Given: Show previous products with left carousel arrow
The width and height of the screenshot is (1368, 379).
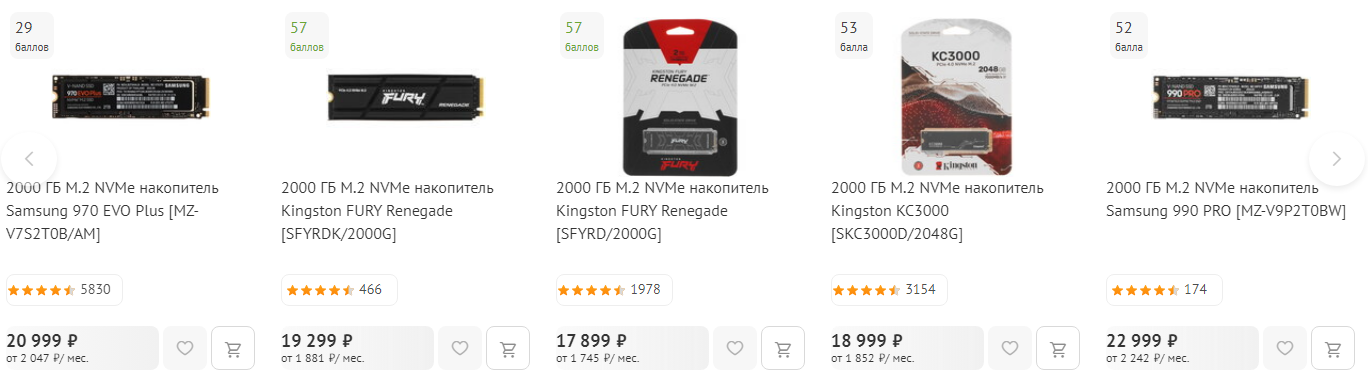Looking at the screenshot, I should click(29, 158).
